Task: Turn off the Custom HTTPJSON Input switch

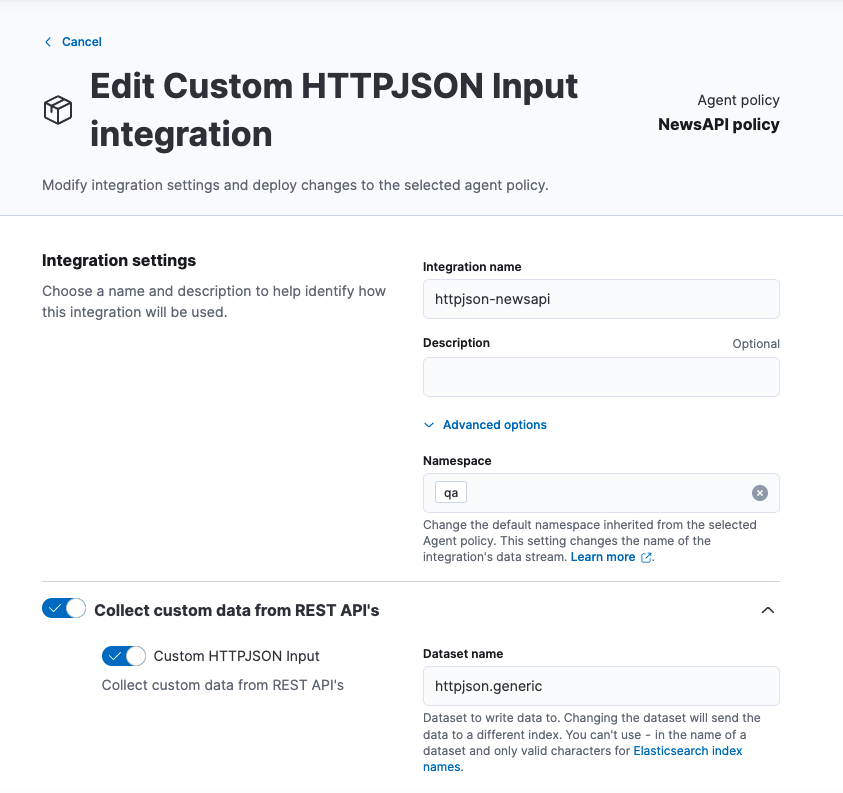Action: pyautogui.click(x=123, y=655)
